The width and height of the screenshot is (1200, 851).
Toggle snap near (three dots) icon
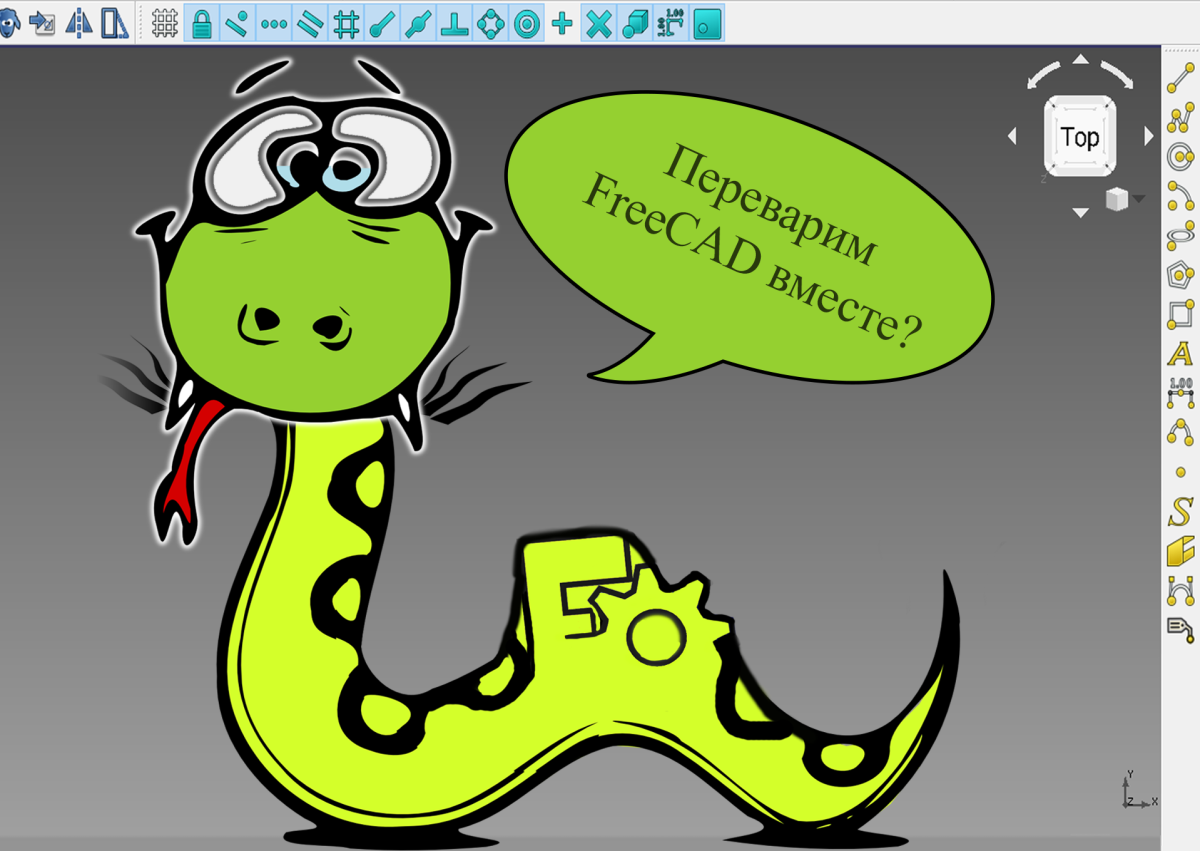pos(273,22)
